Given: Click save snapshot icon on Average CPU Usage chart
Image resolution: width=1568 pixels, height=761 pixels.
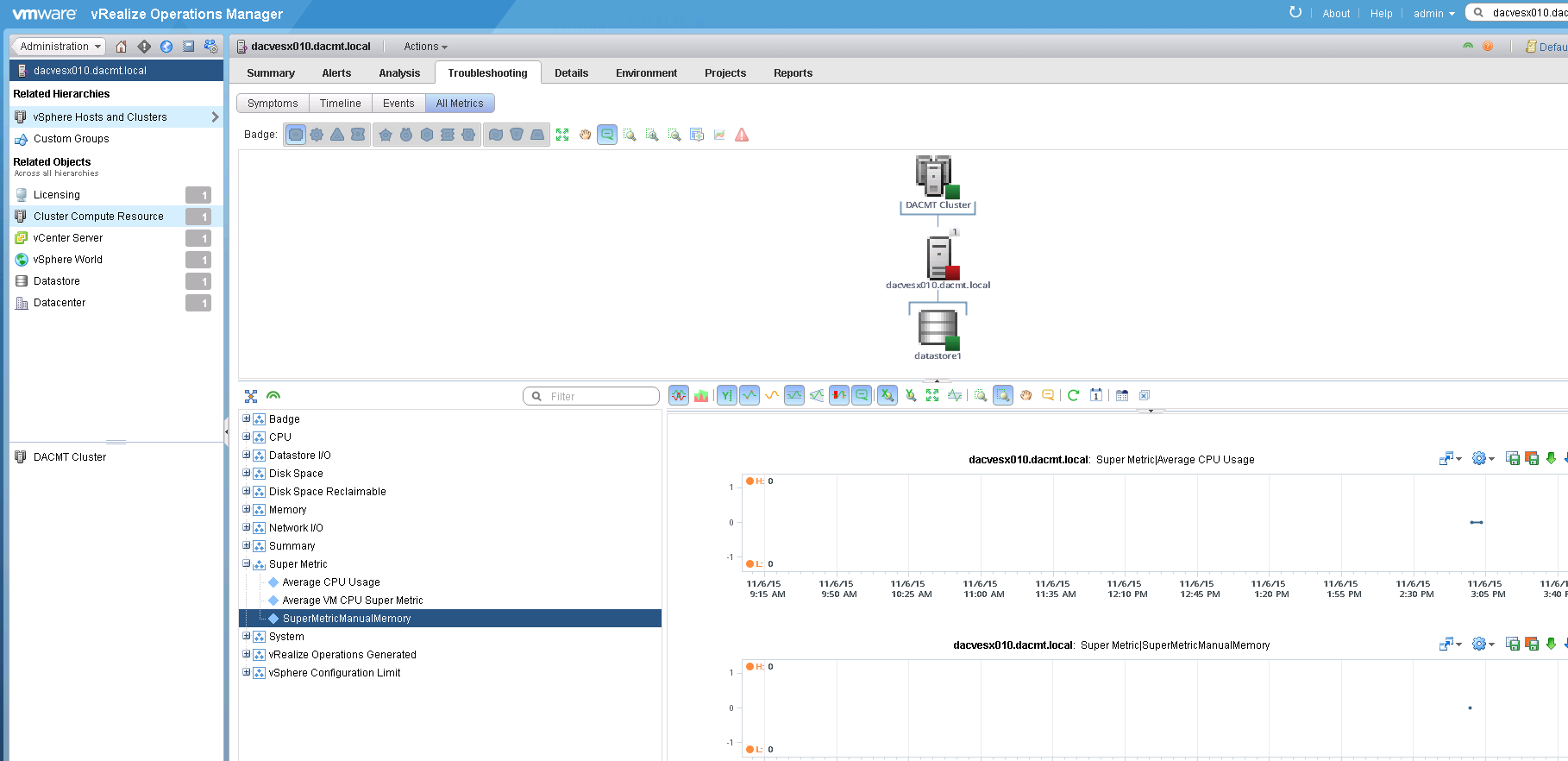Looking at the screenshot, I should [1513, 458].
